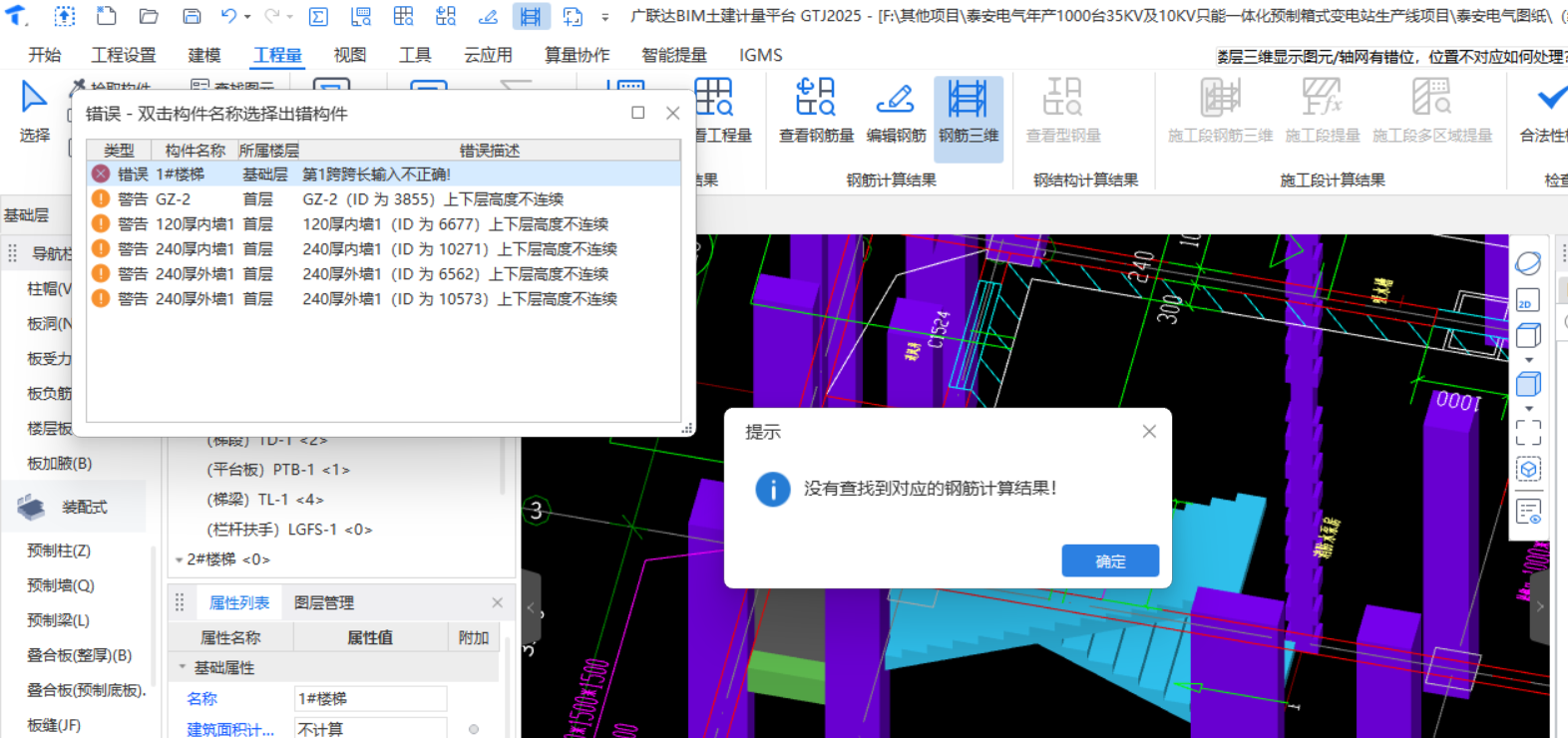Click the 编辑钢筋 tool

(x=896, y=112)
